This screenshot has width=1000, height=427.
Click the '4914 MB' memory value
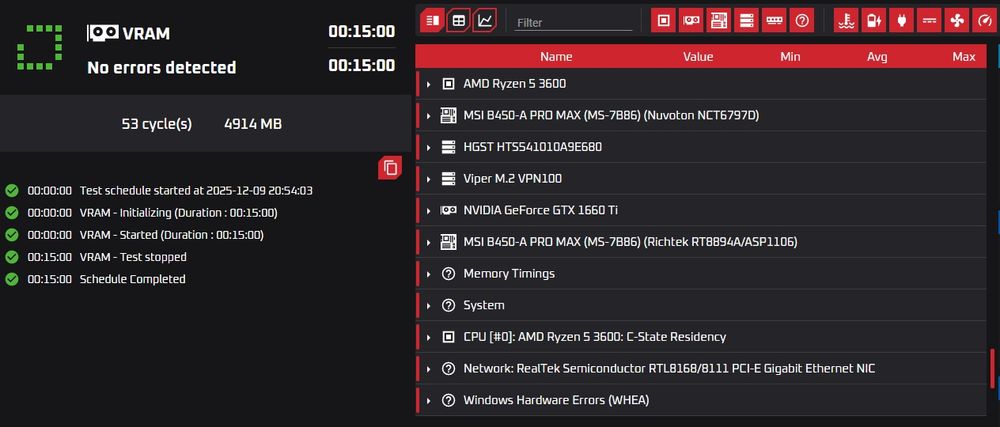[253, 124]
